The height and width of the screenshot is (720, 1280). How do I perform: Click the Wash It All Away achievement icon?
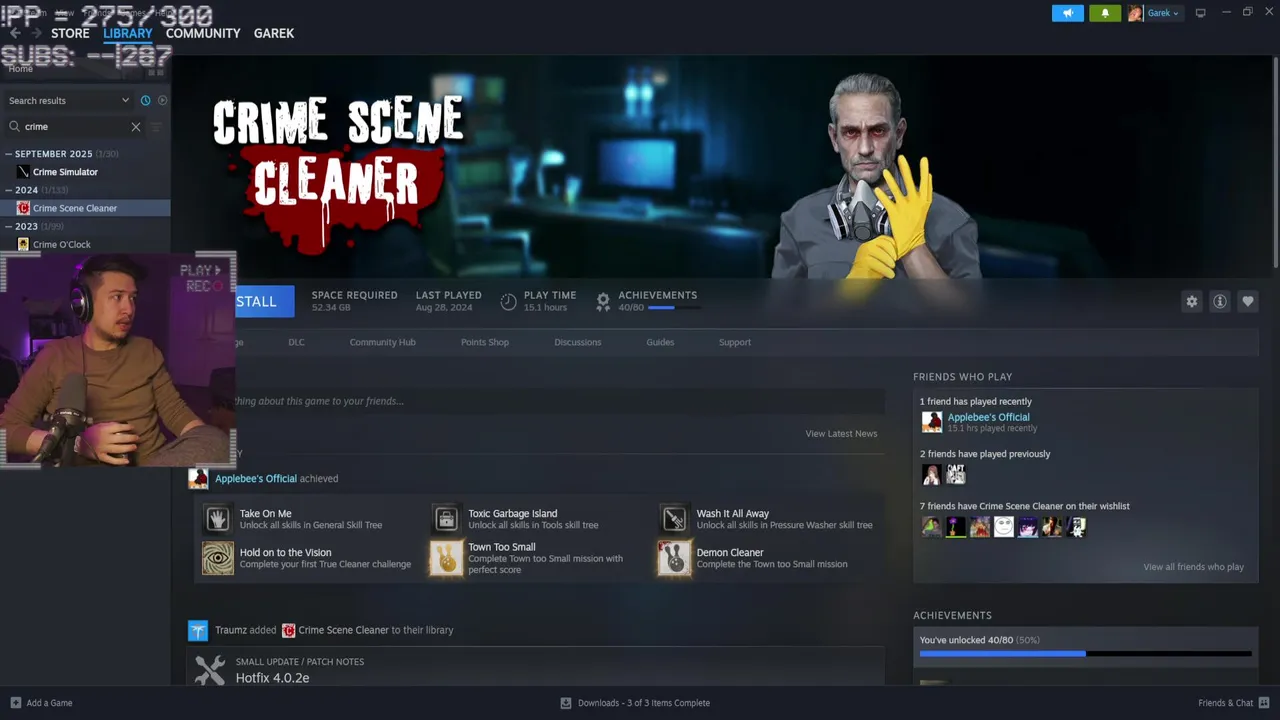674,518
